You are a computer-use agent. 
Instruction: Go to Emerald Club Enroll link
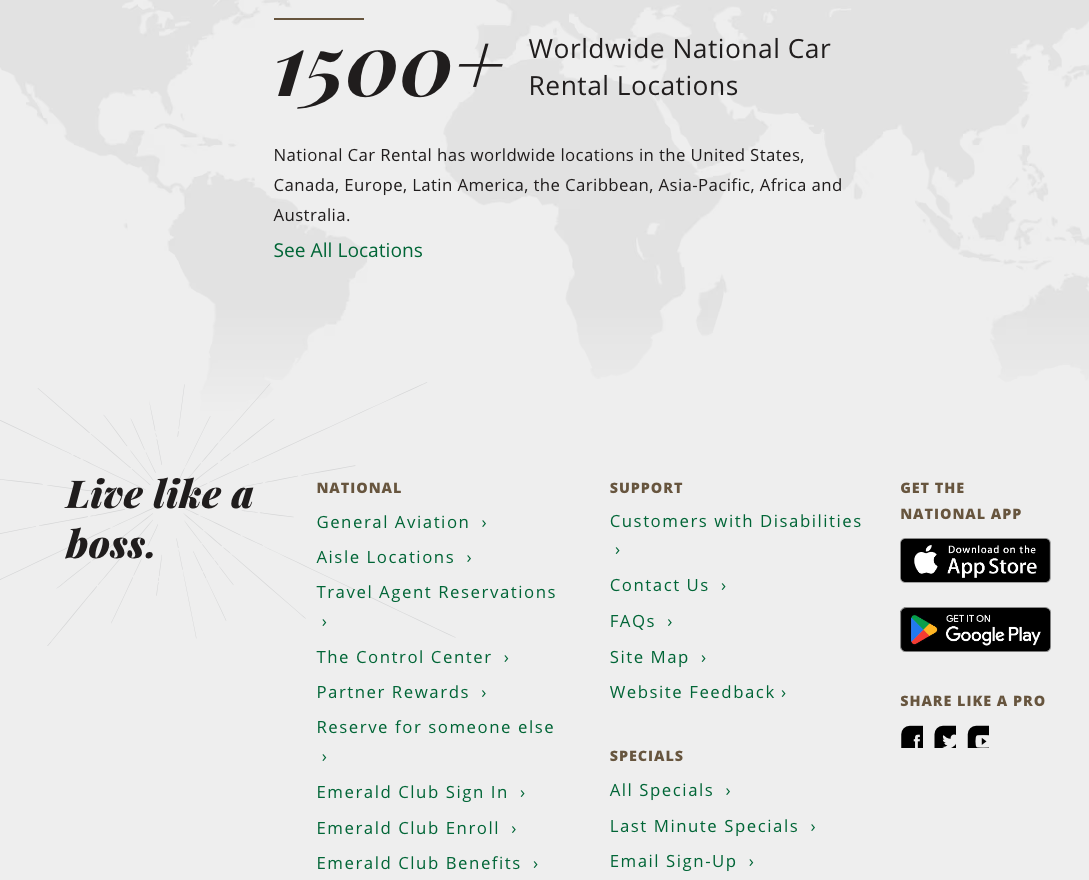[x=417, y=828]
